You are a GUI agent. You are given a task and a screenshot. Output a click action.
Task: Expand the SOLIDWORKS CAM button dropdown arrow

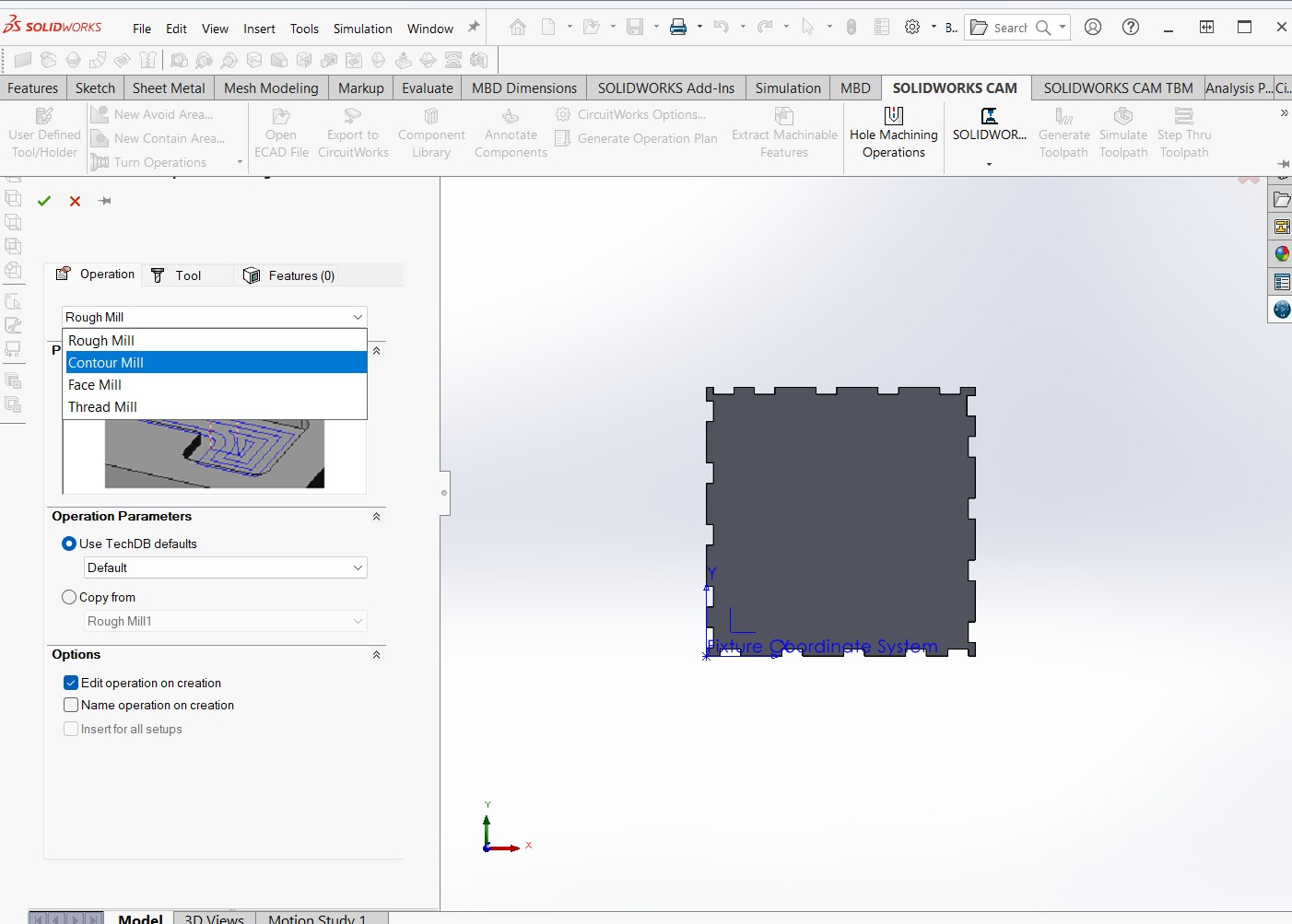click(989, 164)
